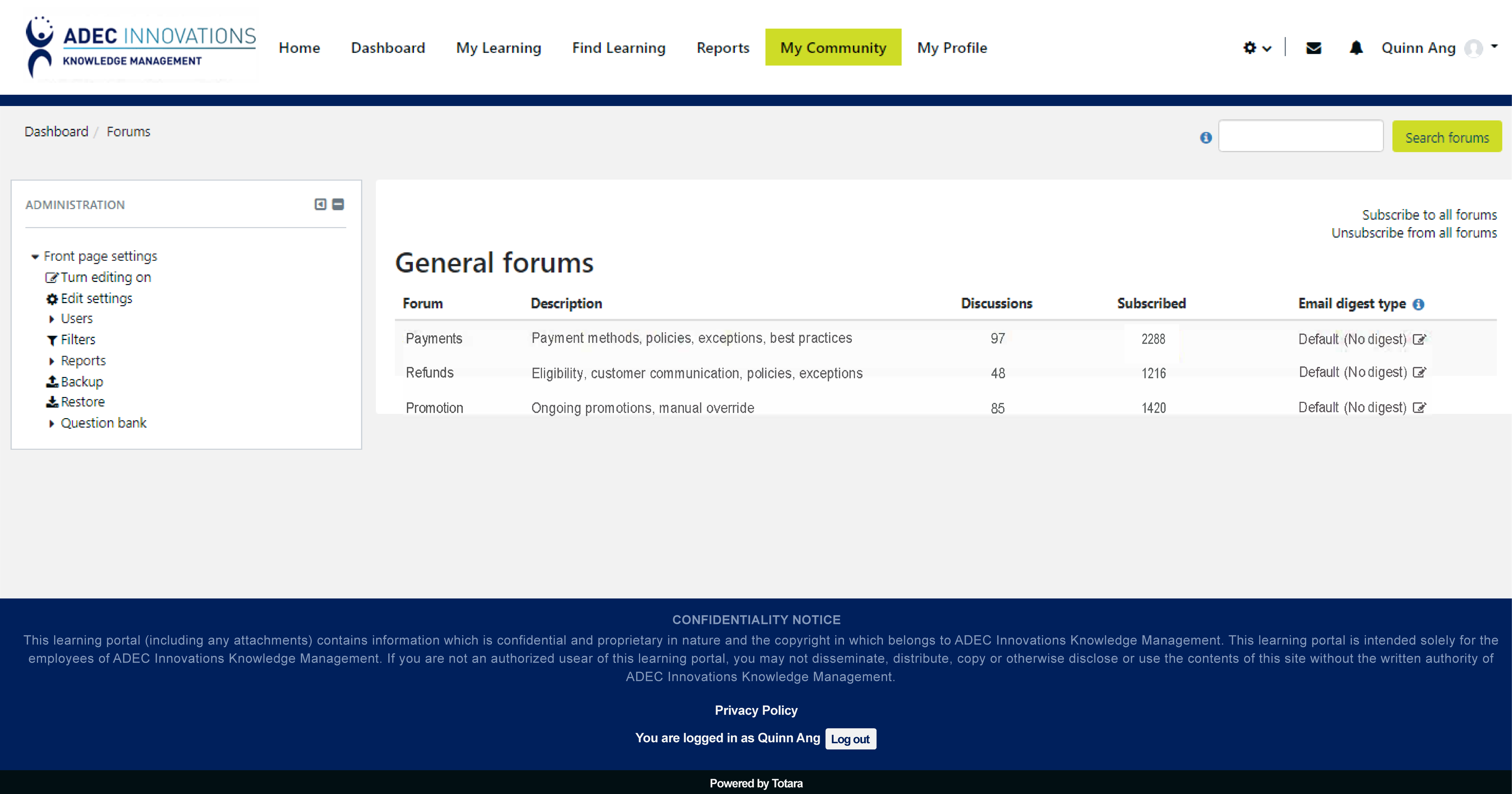The width and height of the screenshot is (1512, 794).
Task: Open the My Learning menu item
Action: (498, 48)
